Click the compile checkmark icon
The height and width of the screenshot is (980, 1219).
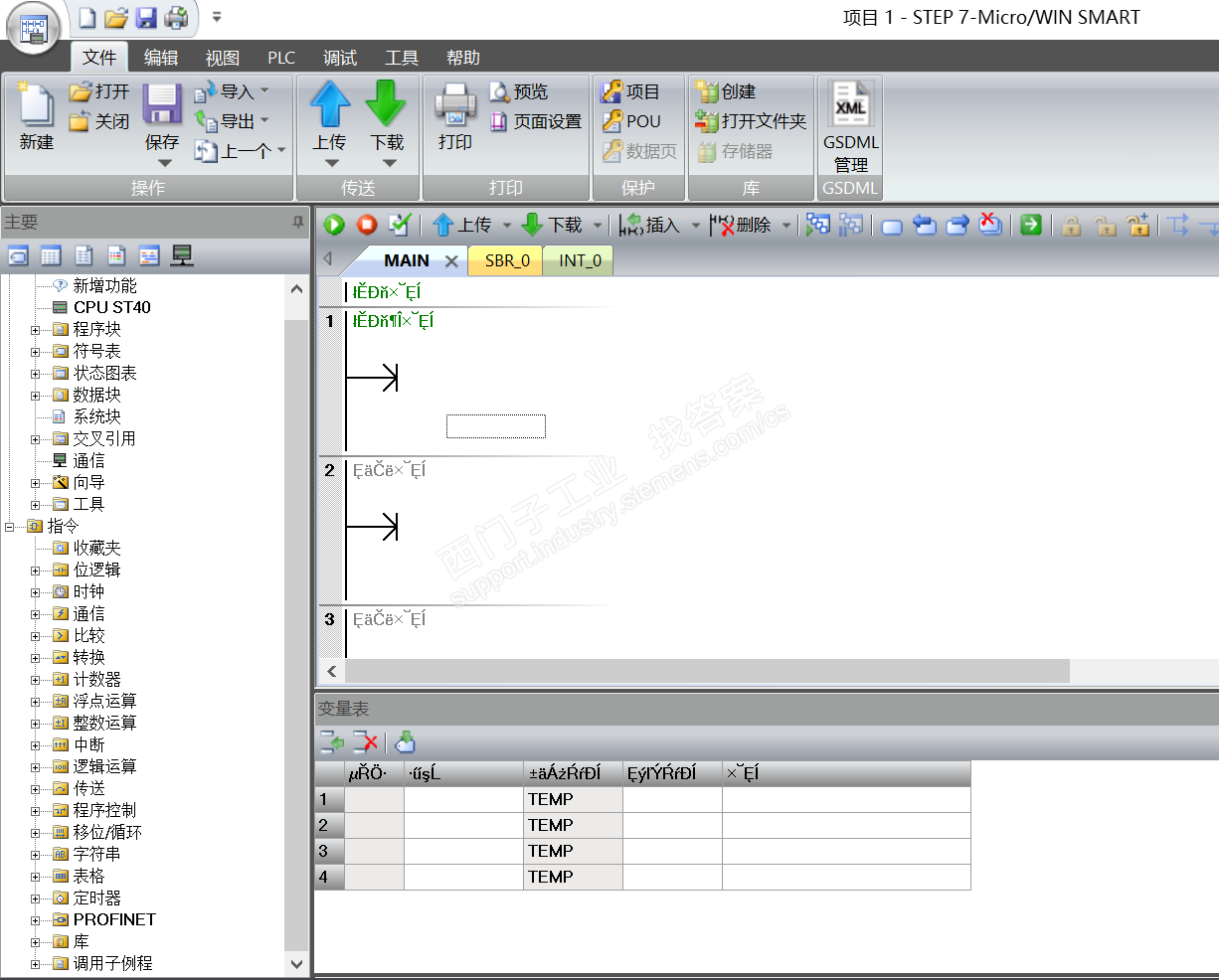tap(400, 225)
